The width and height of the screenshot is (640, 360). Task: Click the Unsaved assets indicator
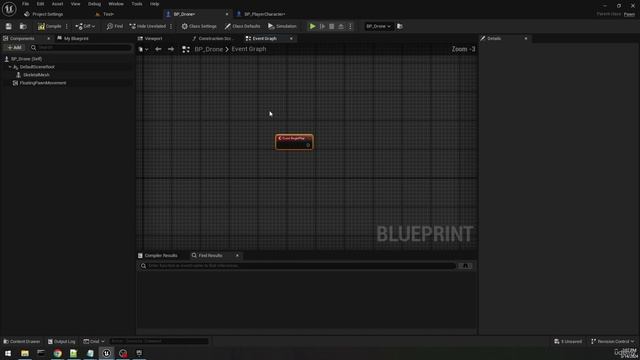(568, 341)
